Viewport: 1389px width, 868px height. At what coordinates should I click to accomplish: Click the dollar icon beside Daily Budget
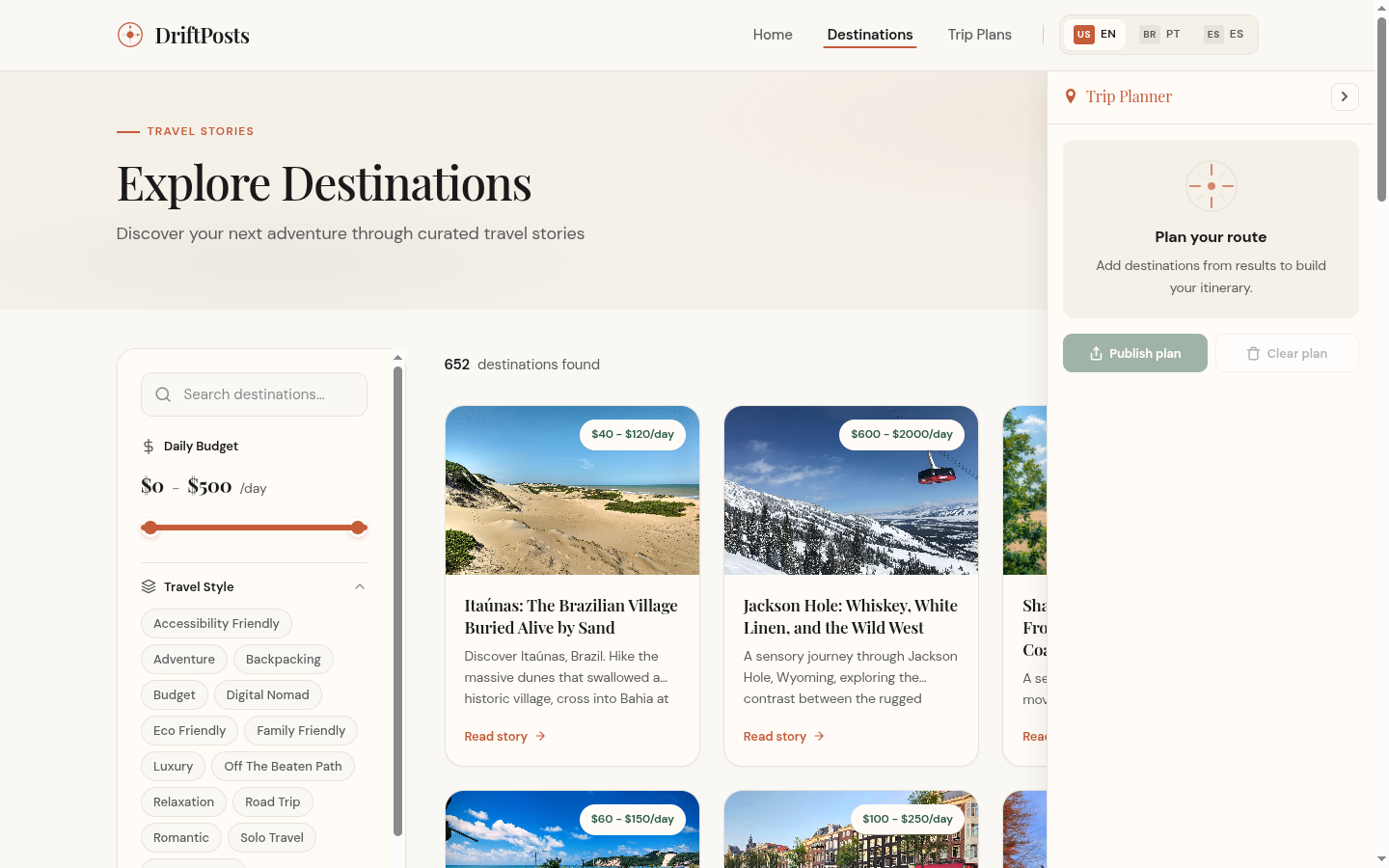tap(148, 446)
